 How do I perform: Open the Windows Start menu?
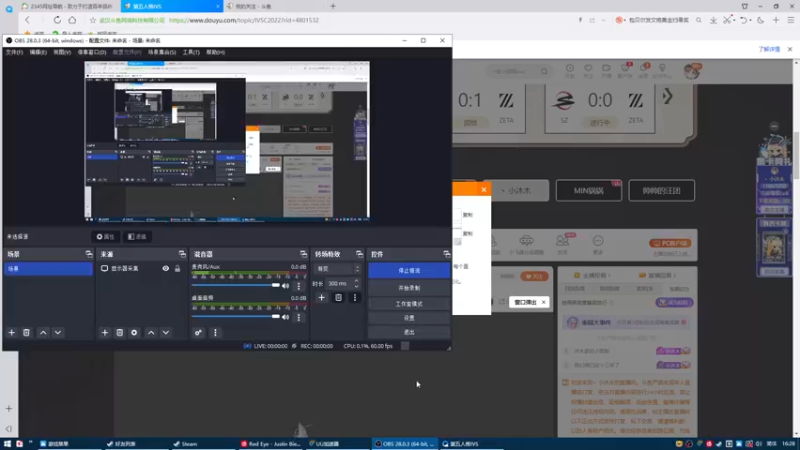click(7, 444)
